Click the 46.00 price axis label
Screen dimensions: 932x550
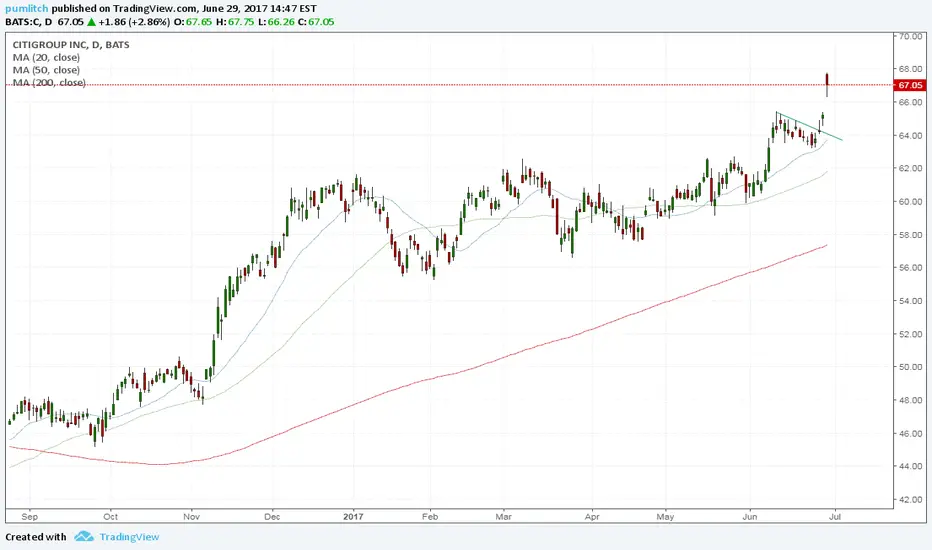pyautogui.click(x=910, y=433)
